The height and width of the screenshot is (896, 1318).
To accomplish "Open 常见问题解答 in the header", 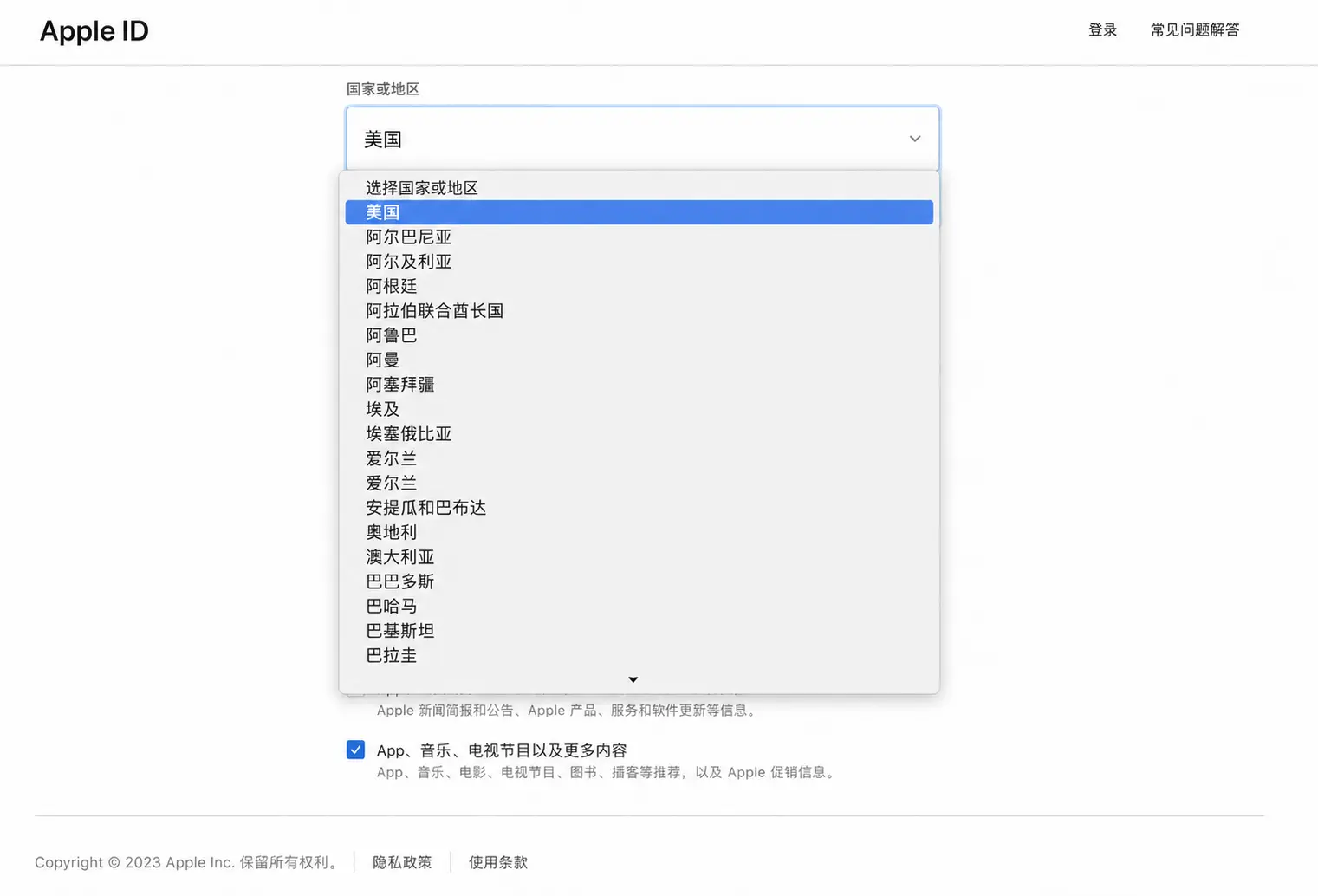I will 1195,30.
